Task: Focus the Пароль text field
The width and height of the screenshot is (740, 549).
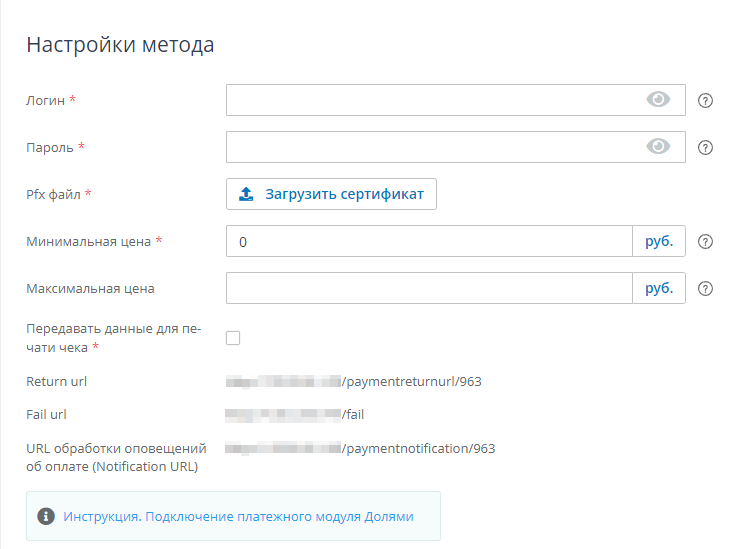Action: point(430,147)
